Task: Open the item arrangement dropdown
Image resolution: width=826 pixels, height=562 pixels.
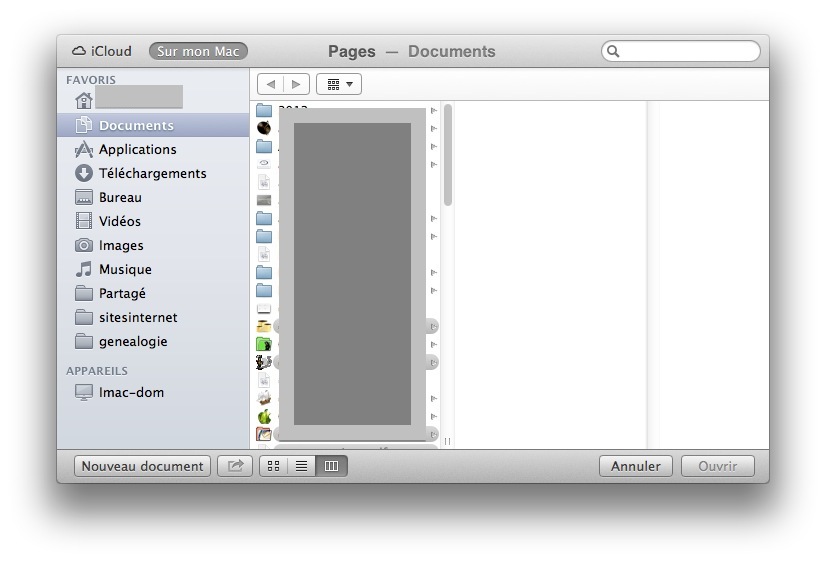Action: 339,84
